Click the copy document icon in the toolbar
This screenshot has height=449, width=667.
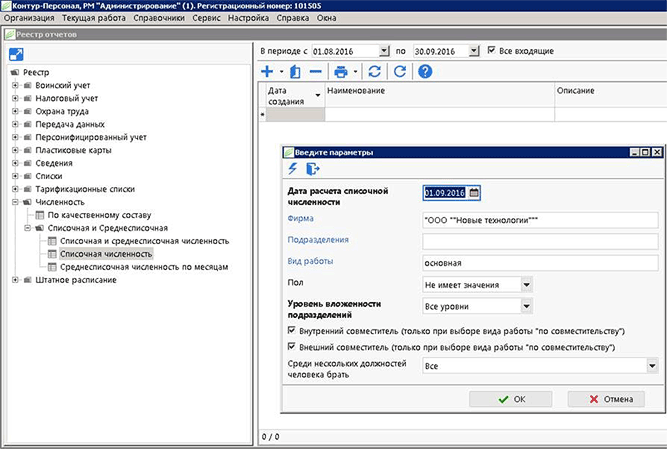click(295, 72)
